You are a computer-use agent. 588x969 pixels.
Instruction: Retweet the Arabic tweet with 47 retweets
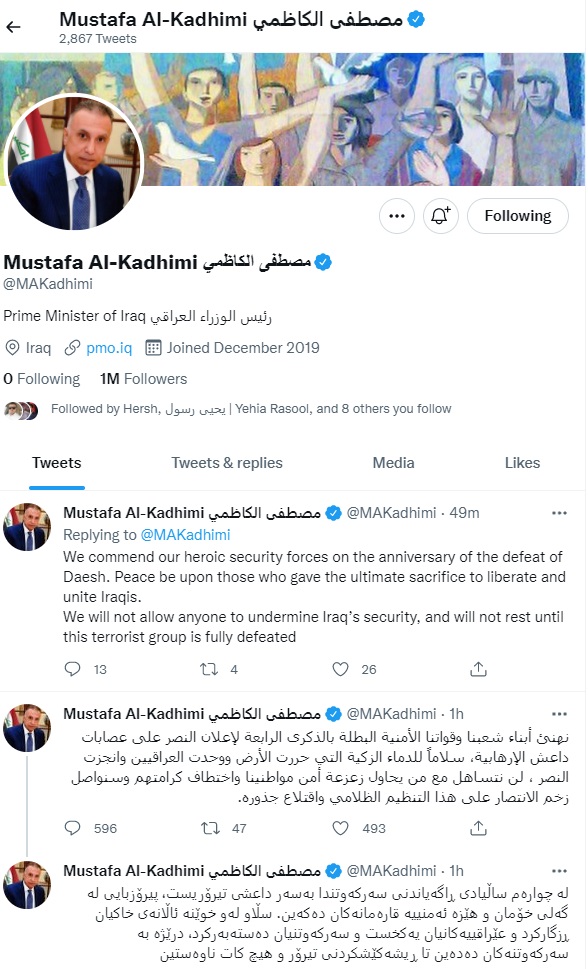tap(210, 827)
